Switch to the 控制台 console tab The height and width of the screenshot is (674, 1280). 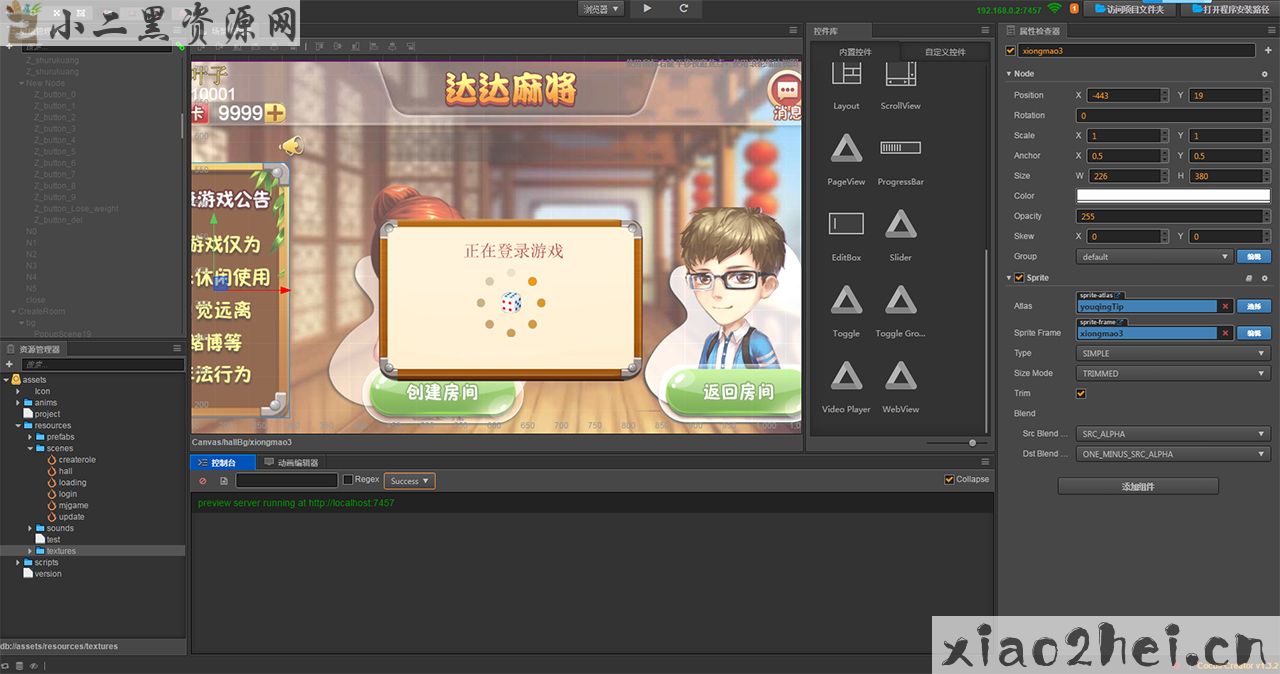pos(221,463)
